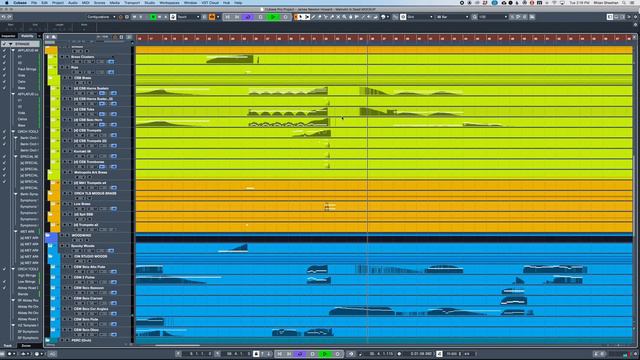Start playback with green Play button in top toolbar
The width and height of the screenshot is (640, 360).
(x=273, y=17)
